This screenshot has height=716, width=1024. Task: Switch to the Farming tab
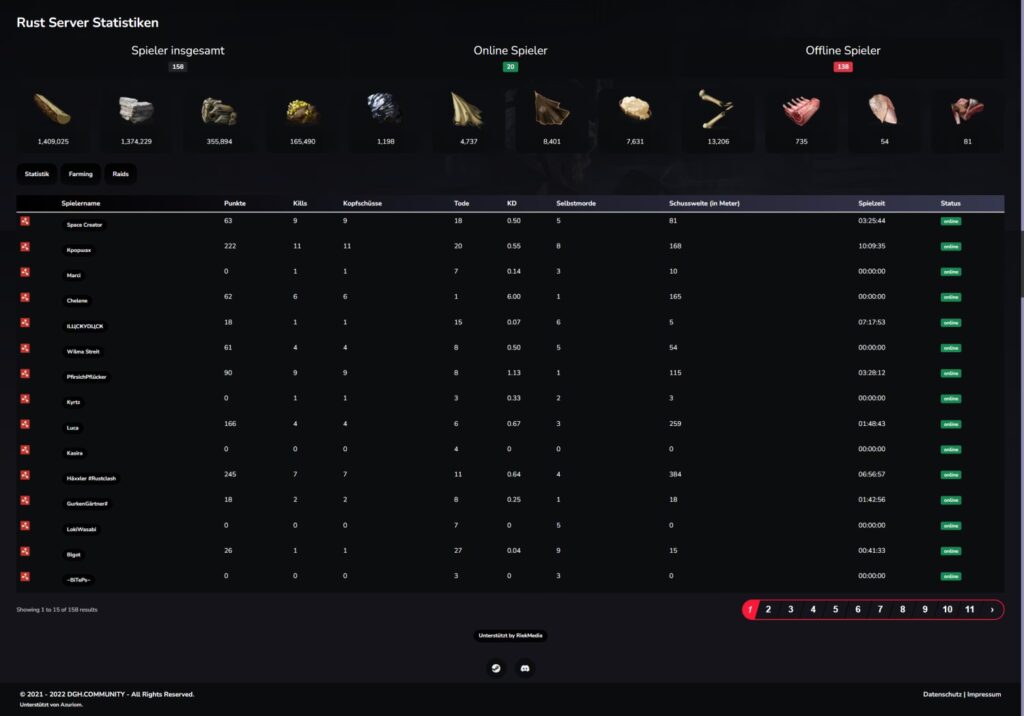point(80,174)
